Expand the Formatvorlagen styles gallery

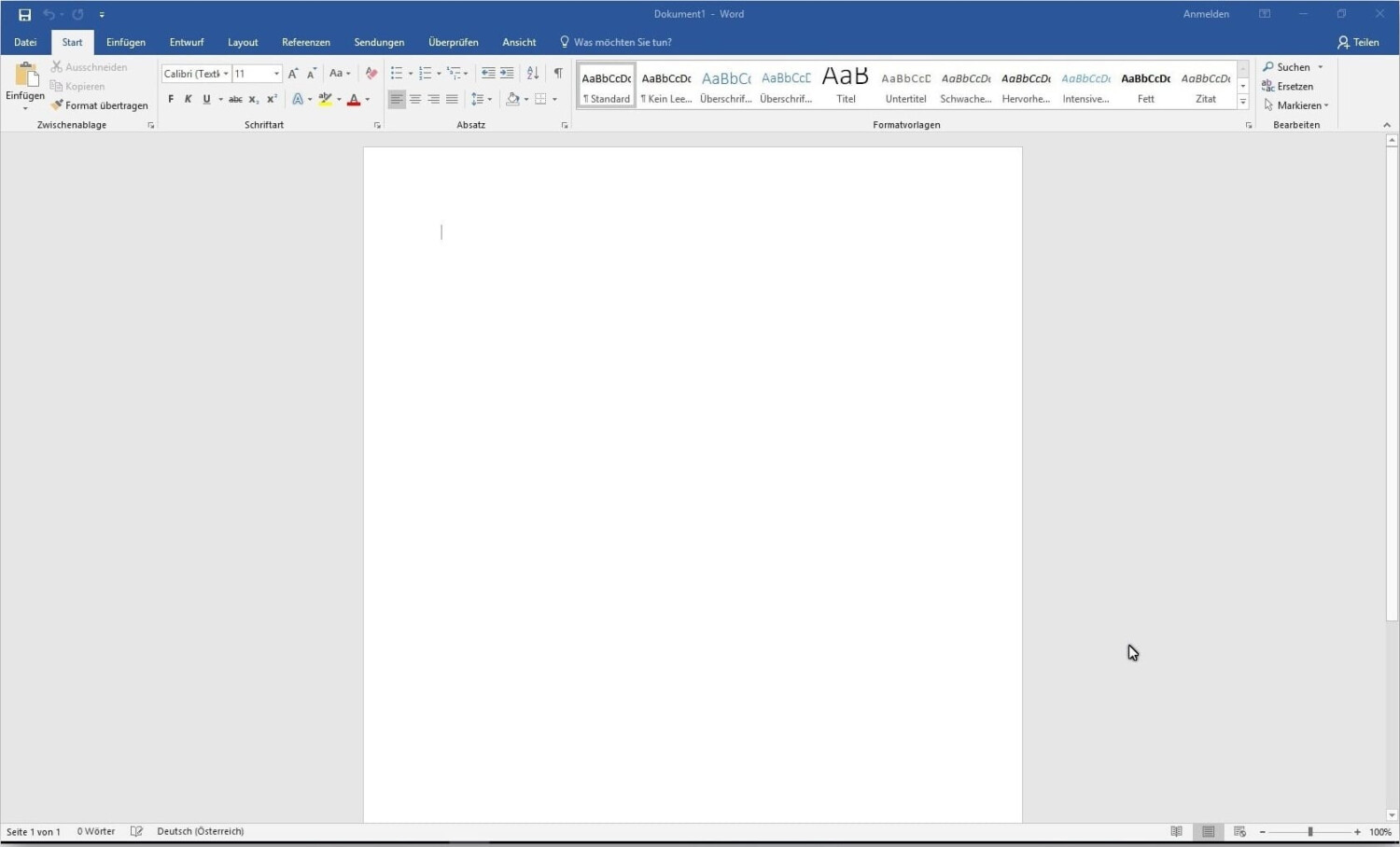pos(1243,102)
